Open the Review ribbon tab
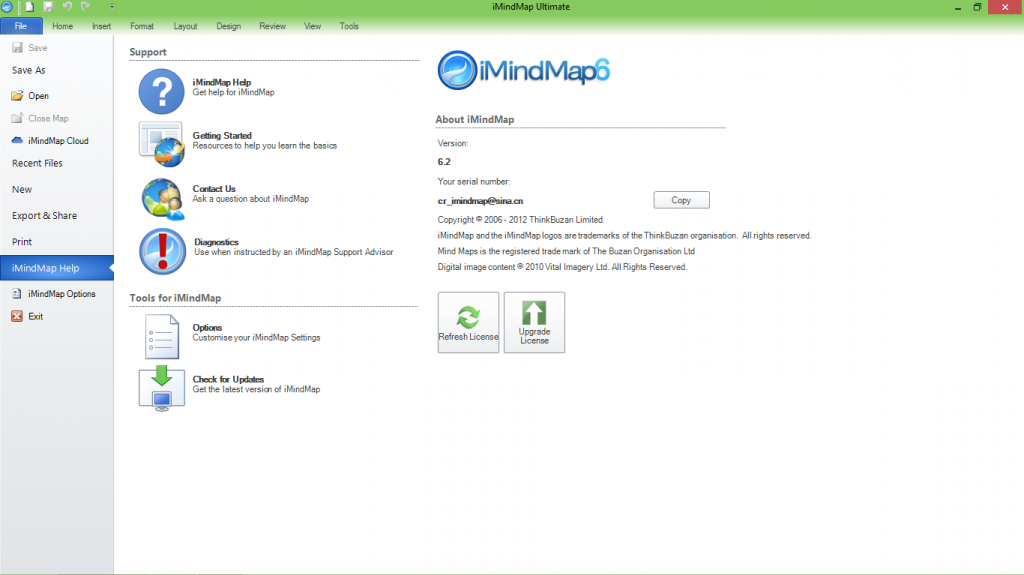Viewport: 1024px width, 575px height. click(272, 26)
